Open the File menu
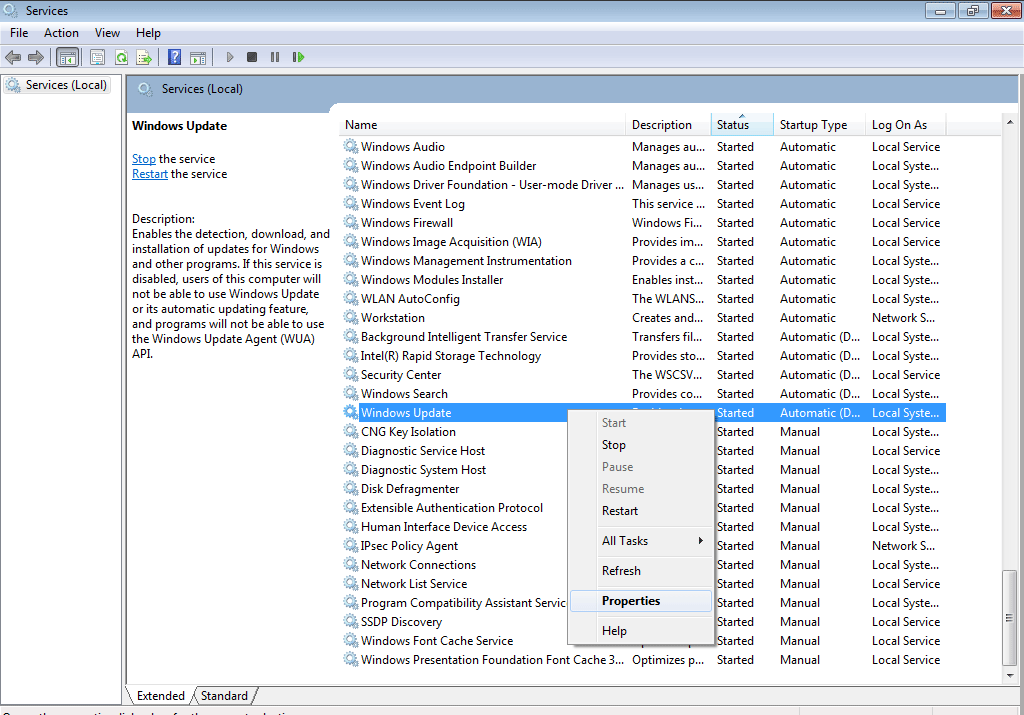This screenshot has width=1024, height=715. [19, 33]
